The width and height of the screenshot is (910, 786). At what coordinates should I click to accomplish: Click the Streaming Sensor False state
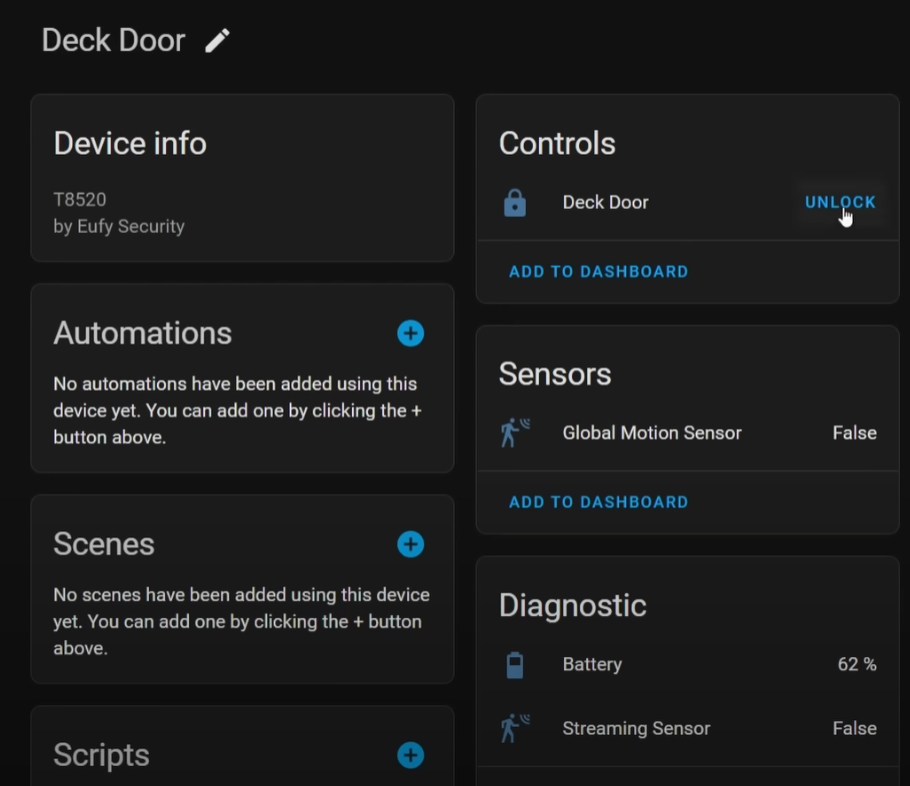point(854,729)
